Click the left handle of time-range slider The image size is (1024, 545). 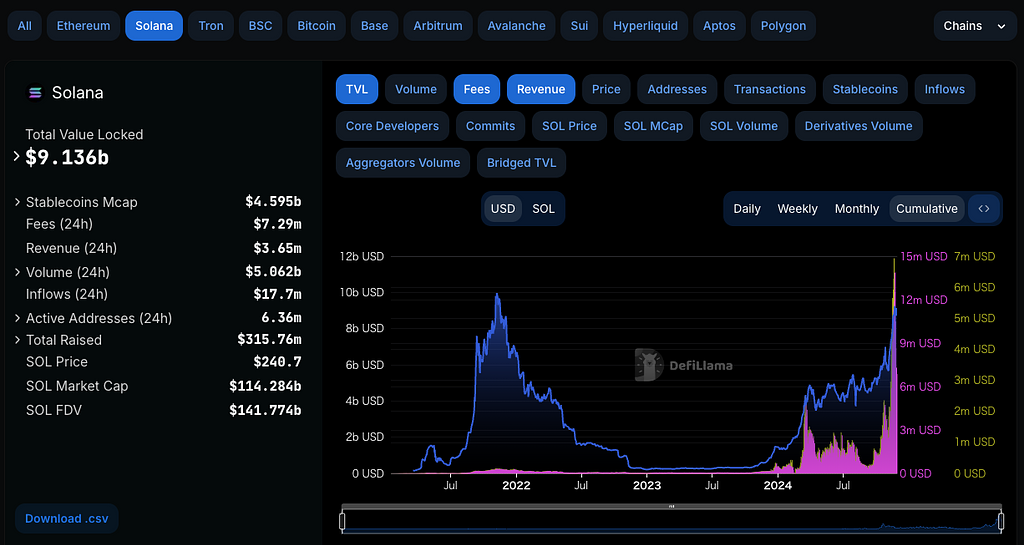(342, 521)
